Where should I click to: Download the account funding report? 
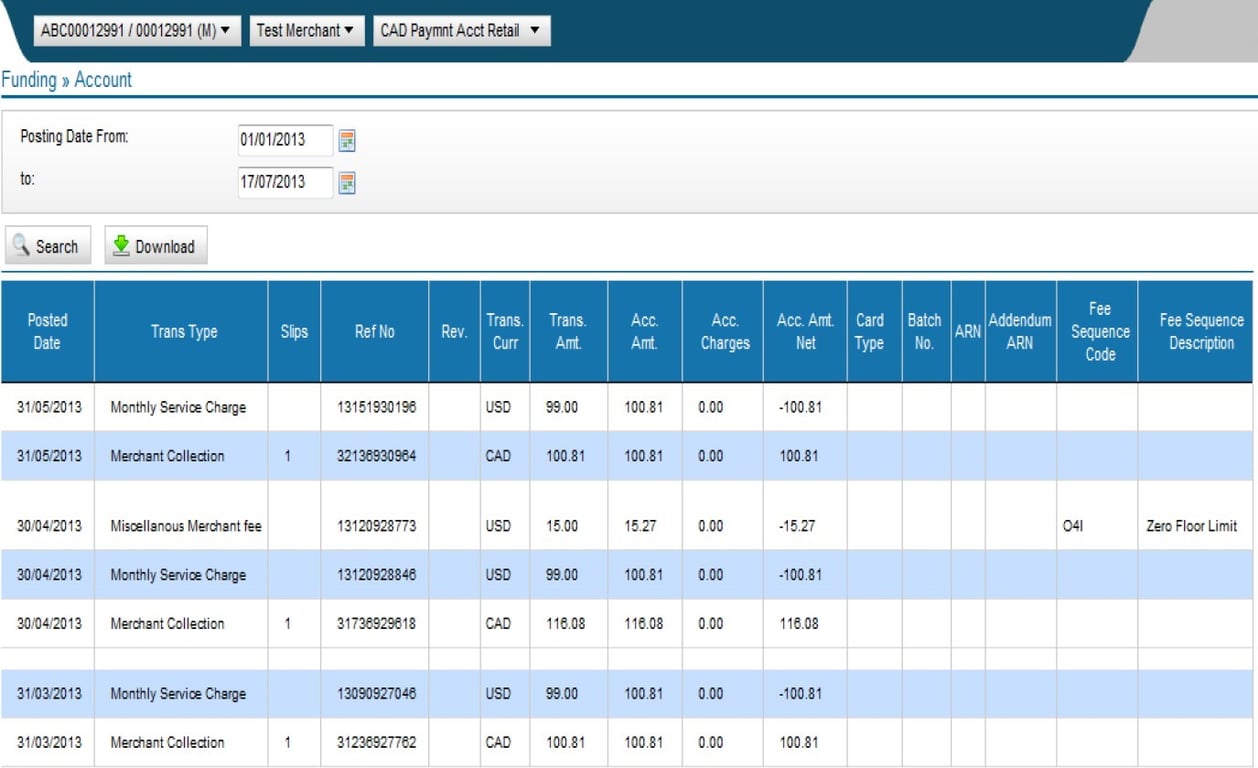(155, 246)
